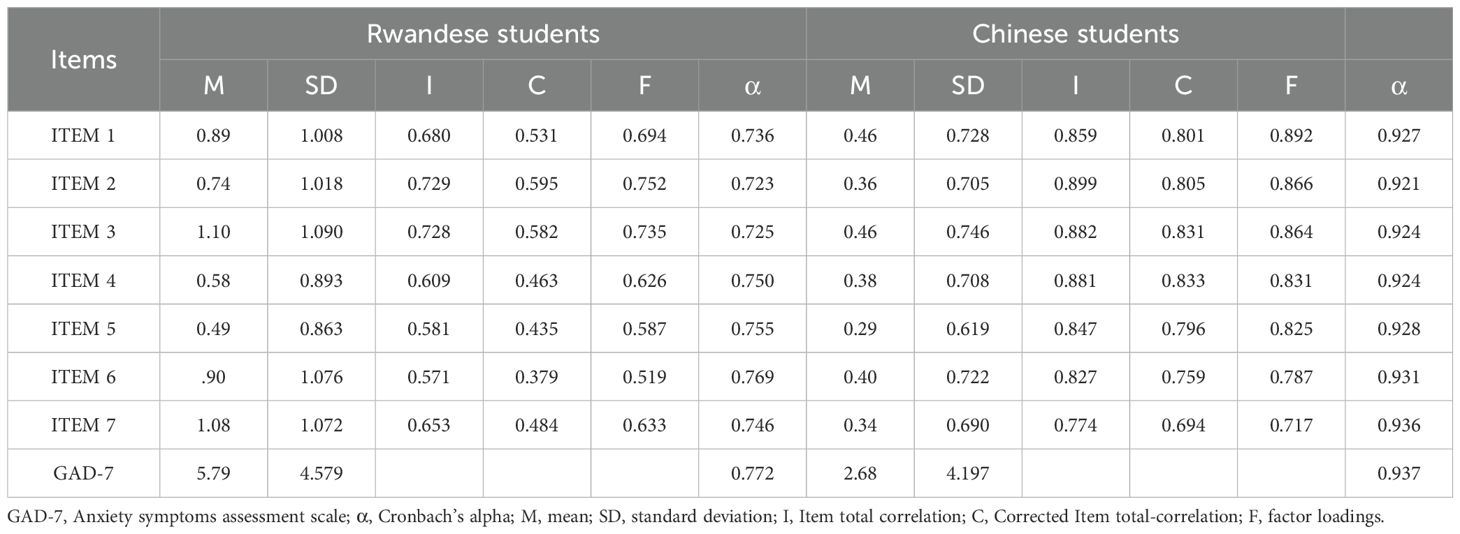Screen dimensions: 1460x534
Task: Select the cell with value 0.892
Action: tap(1291, 136)
